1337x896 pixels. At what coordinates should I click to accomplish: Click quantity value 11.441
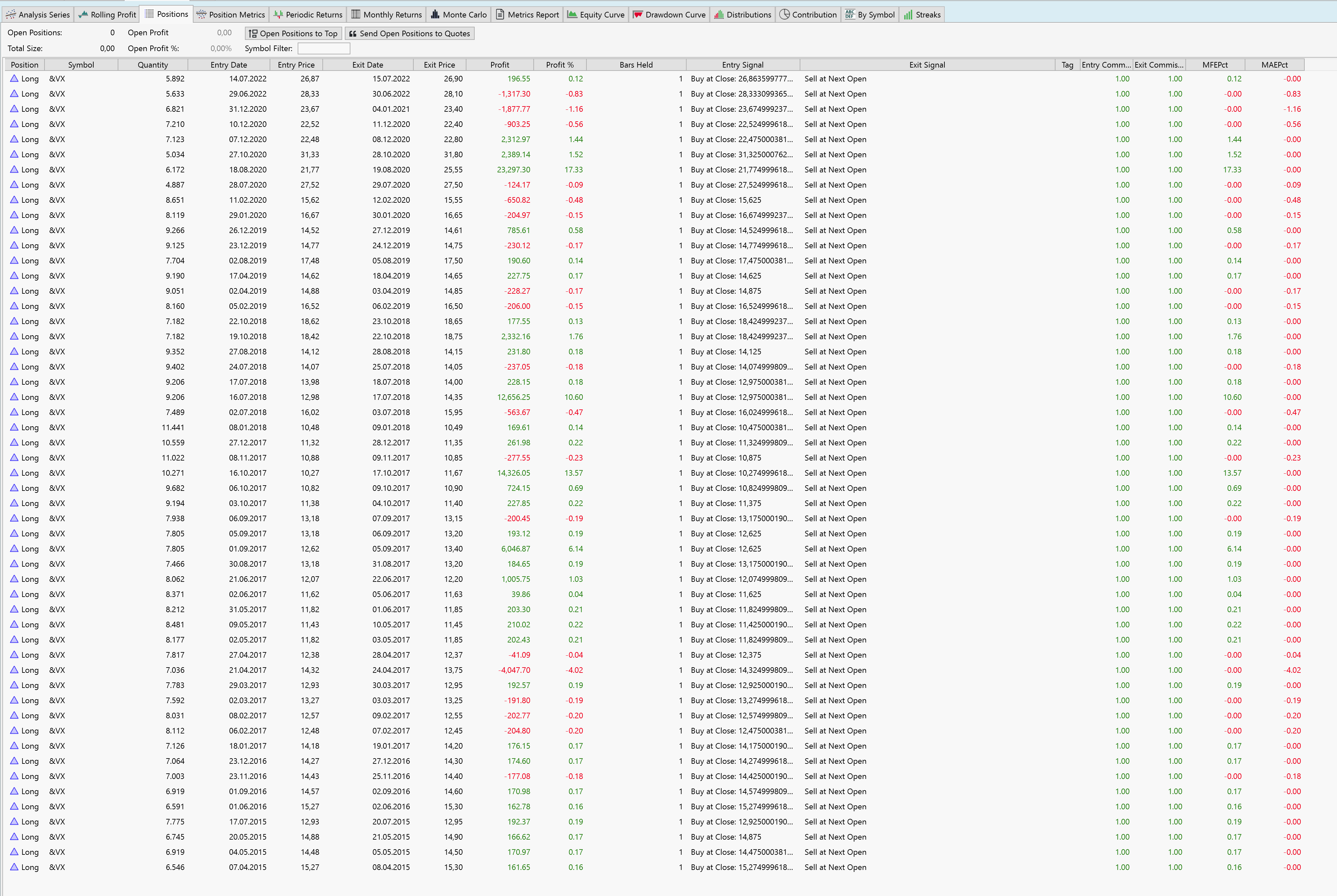pos(172,428)
